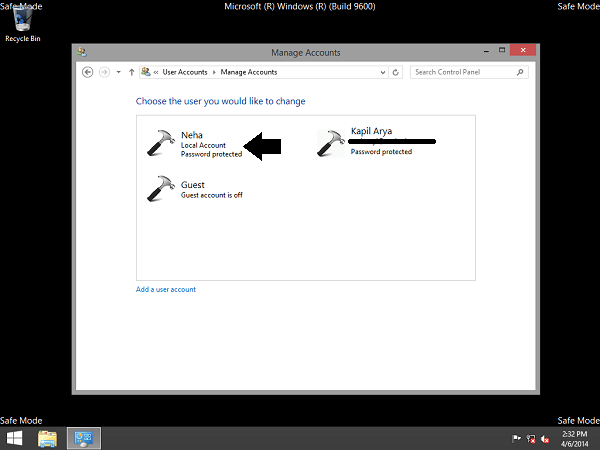600x450 pixels.
Task: Expand the address bar history dropdown
Action: 382,72
